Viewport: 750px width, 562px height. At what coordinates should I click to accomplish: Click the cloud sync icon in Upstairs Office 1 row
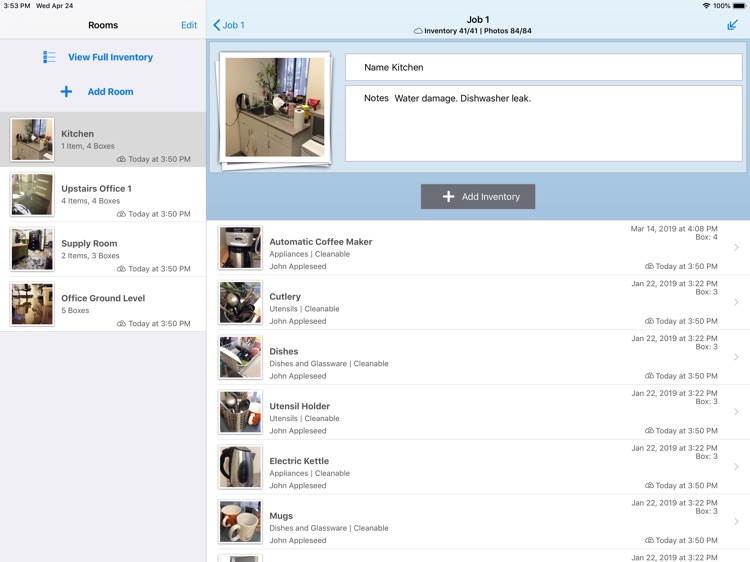coord(121,214)
